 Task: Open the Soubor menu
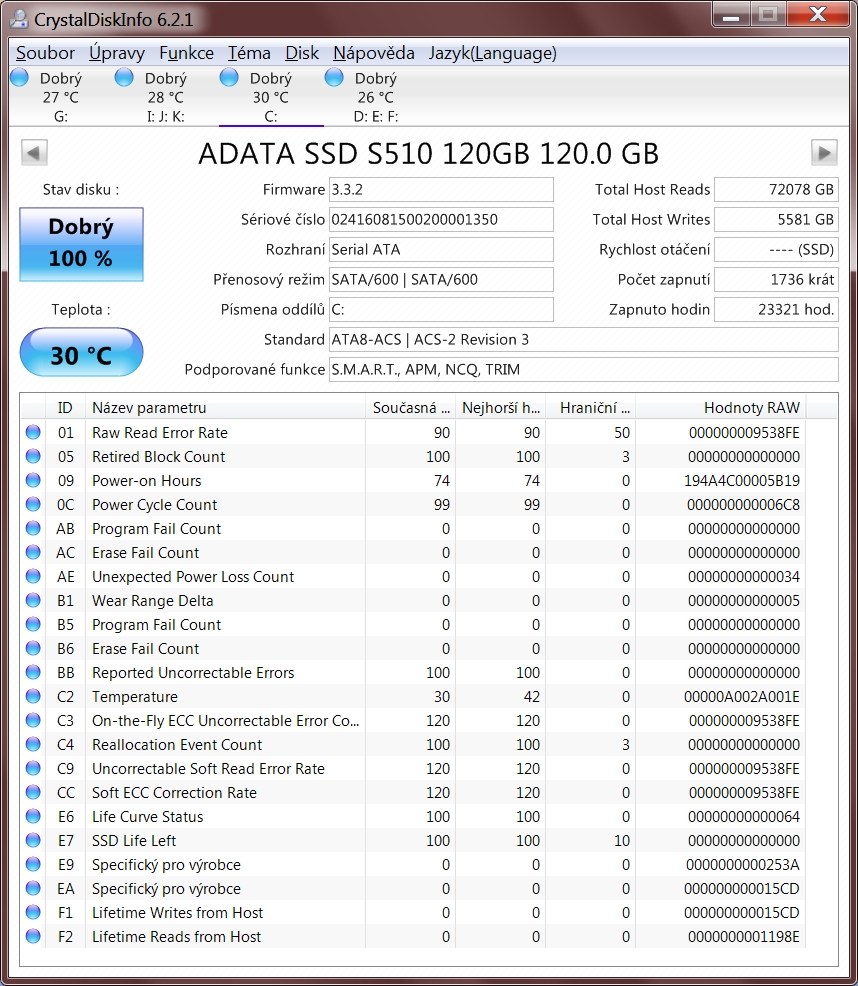pyautogui.click(x=45, y=53)
